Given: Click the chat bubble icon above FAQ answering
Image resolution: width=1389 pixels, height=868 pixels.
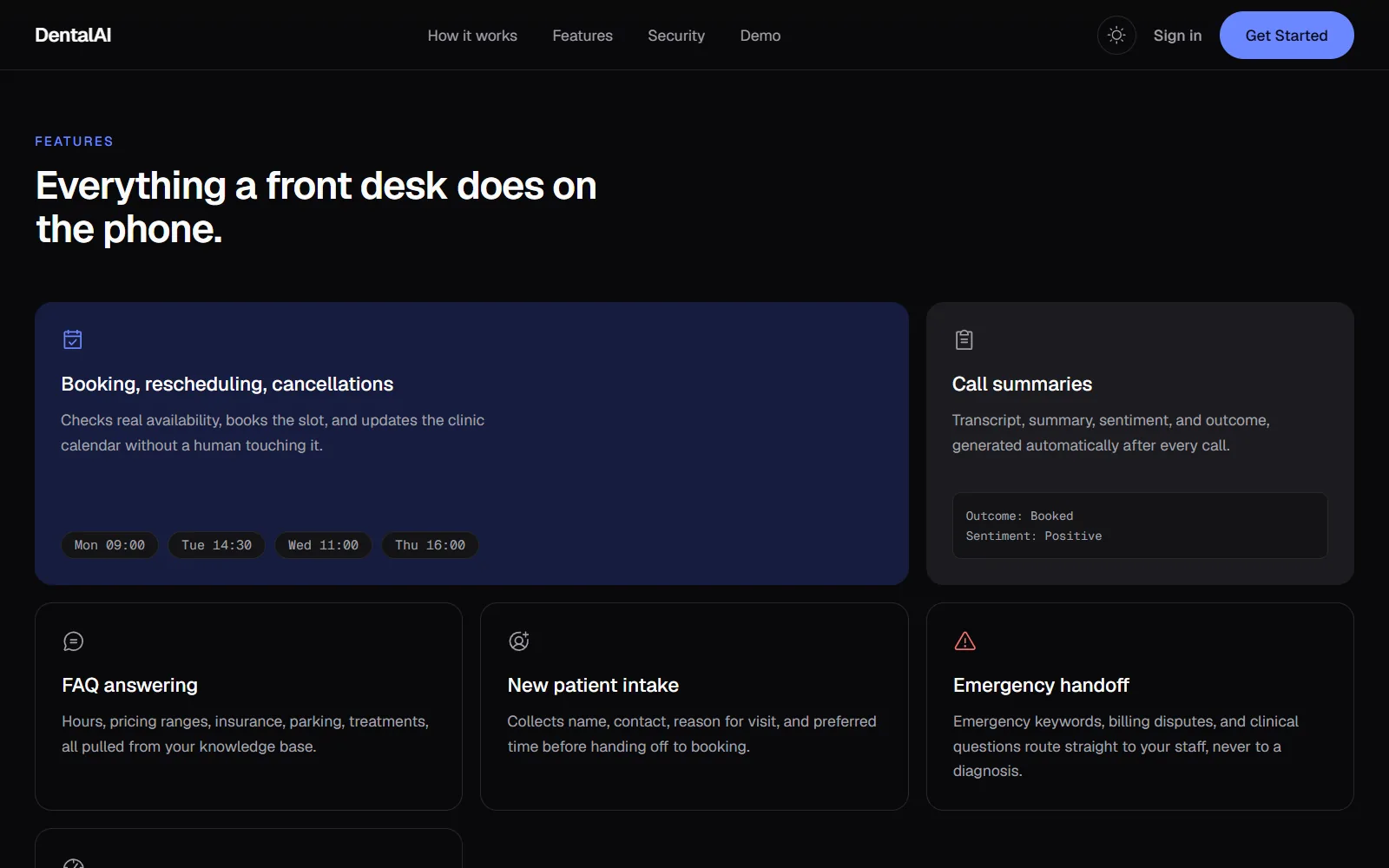Looking at the screenshot, I should 74,641.
